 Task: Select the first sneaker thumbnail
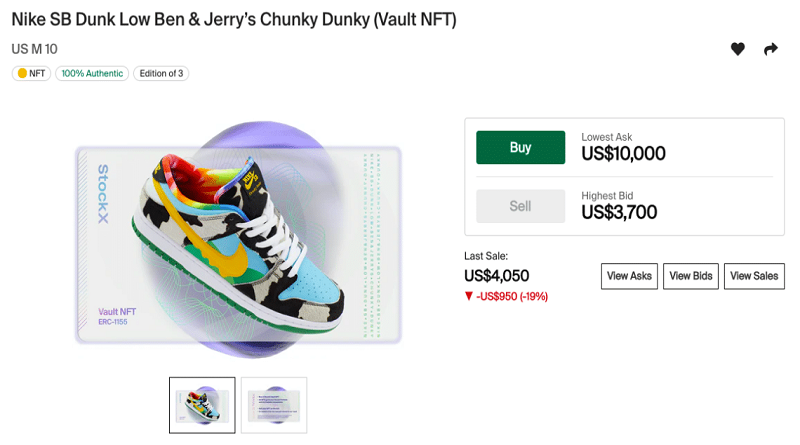(202, 405)
